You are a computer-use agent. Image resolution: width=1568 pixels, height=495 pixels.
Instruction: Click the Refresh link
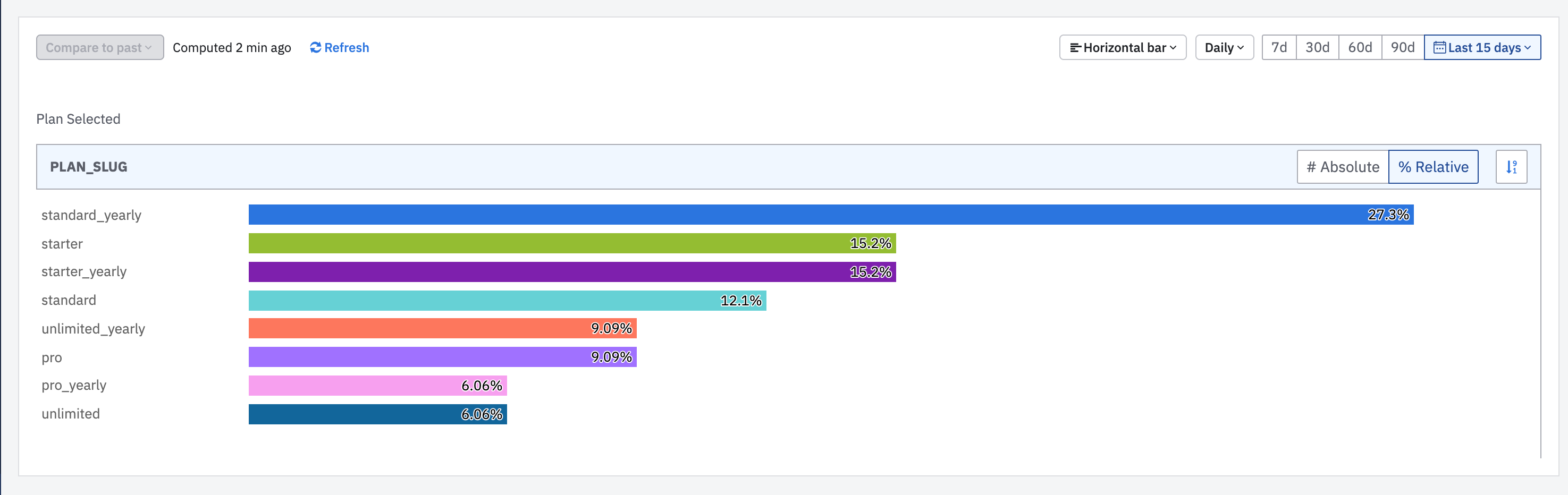(x=345, y=47)
